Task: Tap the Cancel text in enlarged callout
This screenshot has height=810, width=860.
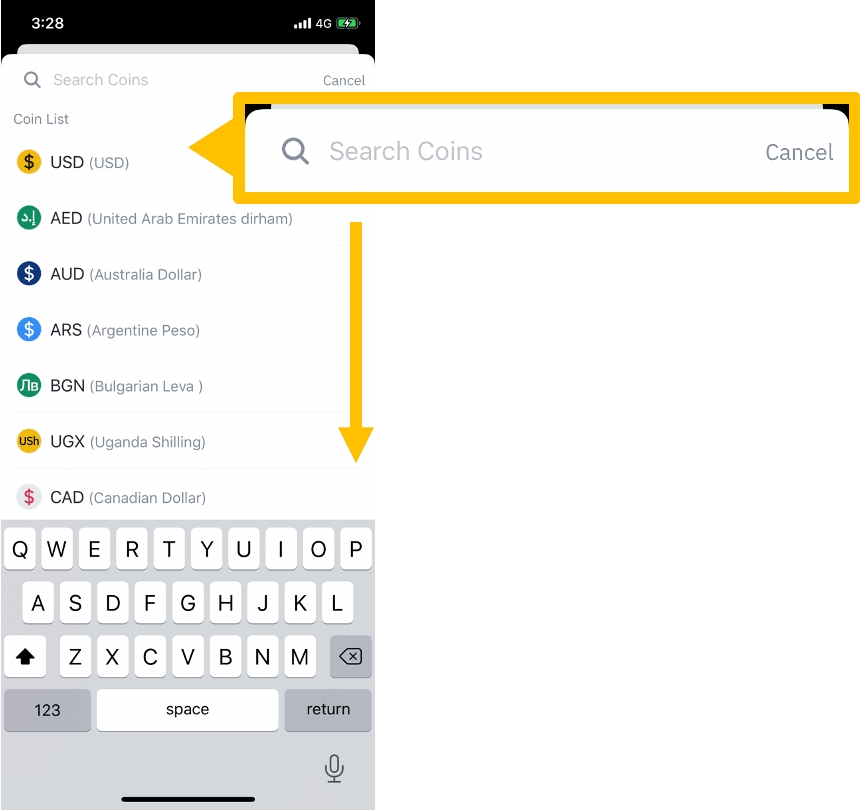Action: (x=799, y=152)
